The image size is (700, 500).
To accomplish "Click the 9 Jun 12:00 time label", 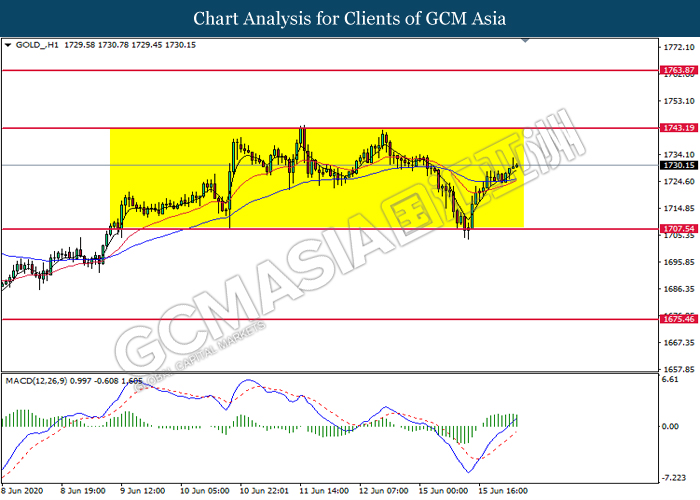I will [142, 491].
